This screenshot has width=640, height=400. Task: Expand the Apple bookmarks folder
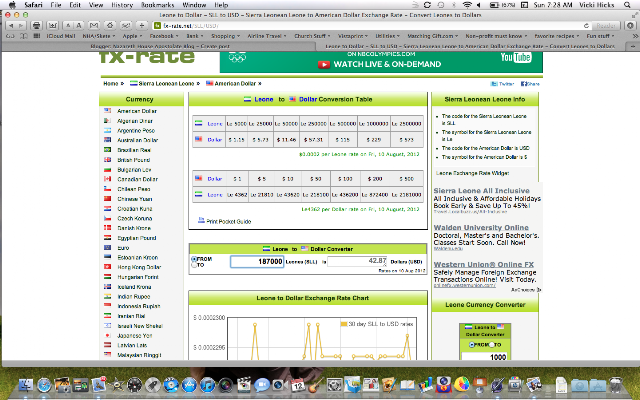point(132,36)
